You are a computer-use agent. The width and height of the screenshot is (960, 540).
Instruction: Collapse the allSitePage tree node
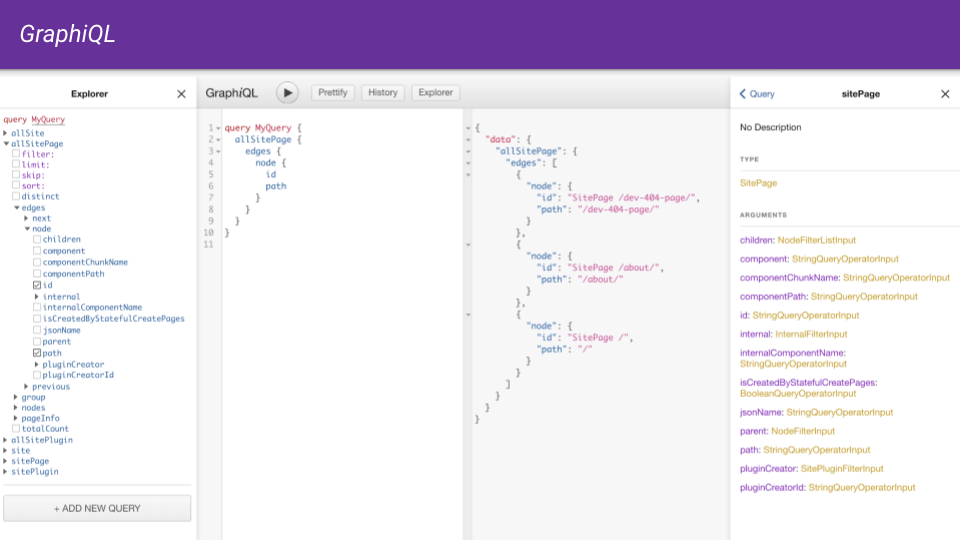[6, 143]
